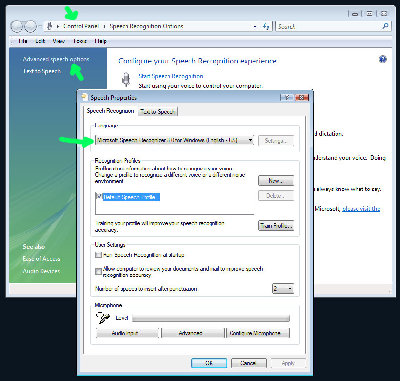Open the Tools menu
Screen dimensions: 400x381
pos(80,41)
